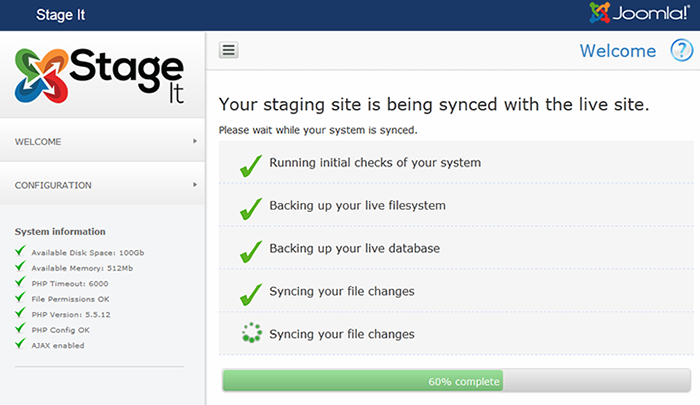This screenshot has width=700, height=405.
Task: Click 'PHP Config OK' entry
Action: [x=60, y=330]
